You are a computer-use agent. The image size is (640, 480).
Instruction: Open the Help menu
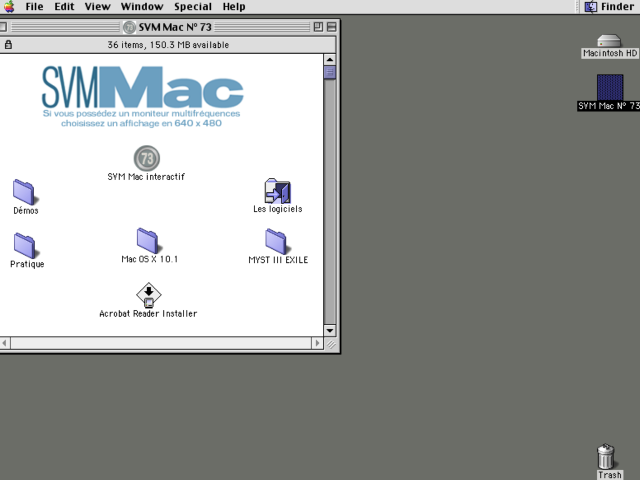pos(234,7)
